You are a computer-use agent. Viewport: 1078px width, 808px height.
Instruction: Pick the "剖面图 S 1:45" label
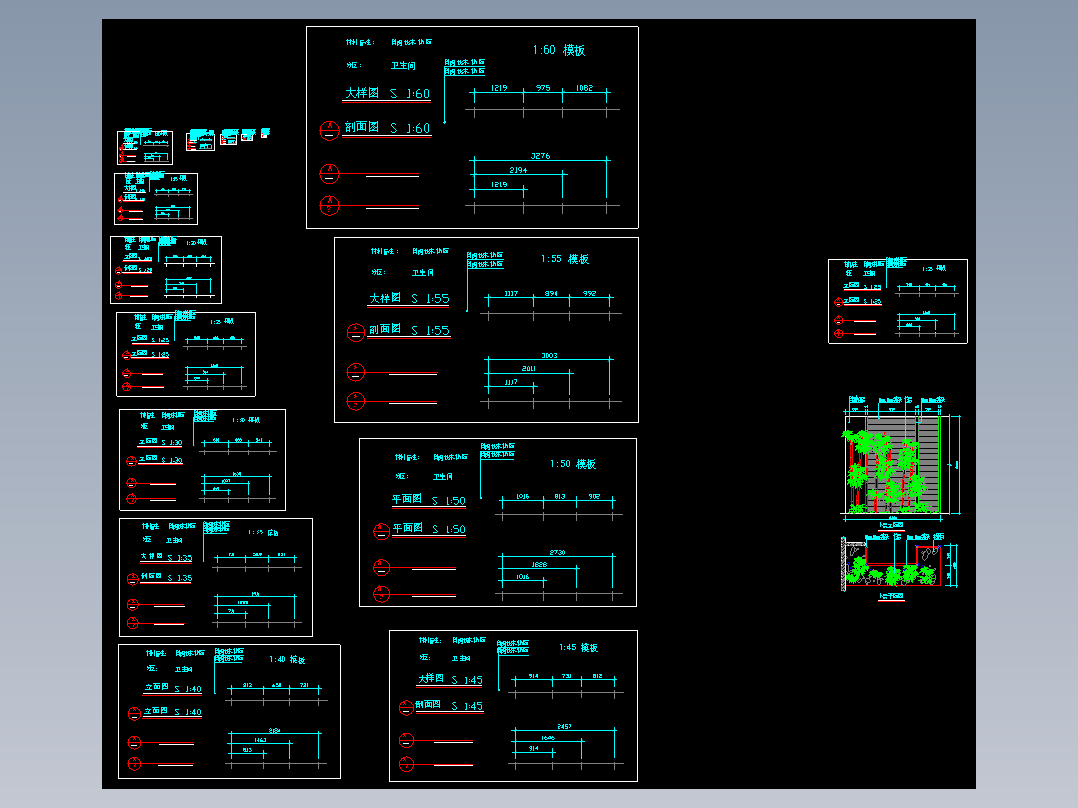click(x=449, y=706)
